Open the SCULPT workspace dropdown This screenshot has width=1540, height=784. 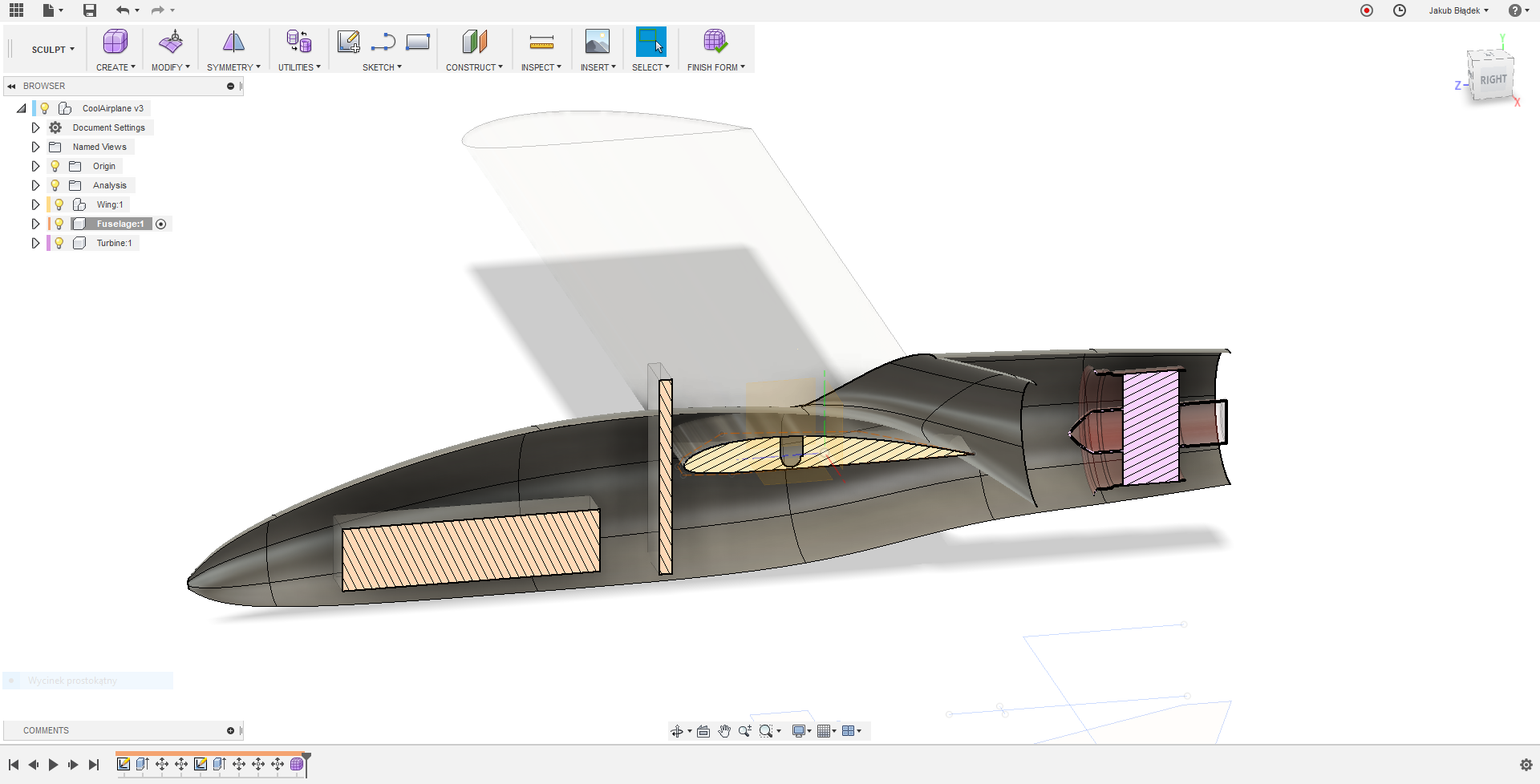pyautogui.click(x=53, y=50)
